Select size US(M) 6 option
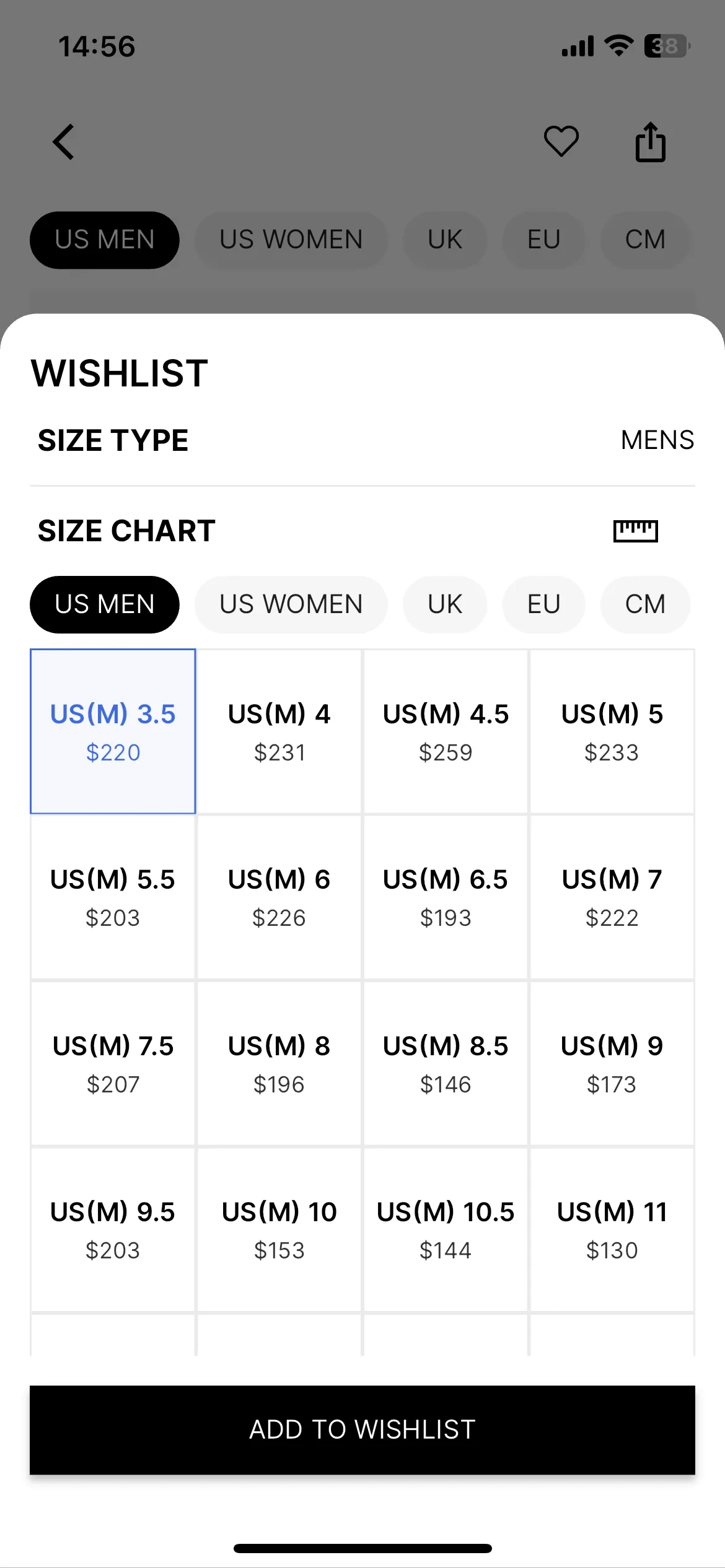 tap(279, 897)
